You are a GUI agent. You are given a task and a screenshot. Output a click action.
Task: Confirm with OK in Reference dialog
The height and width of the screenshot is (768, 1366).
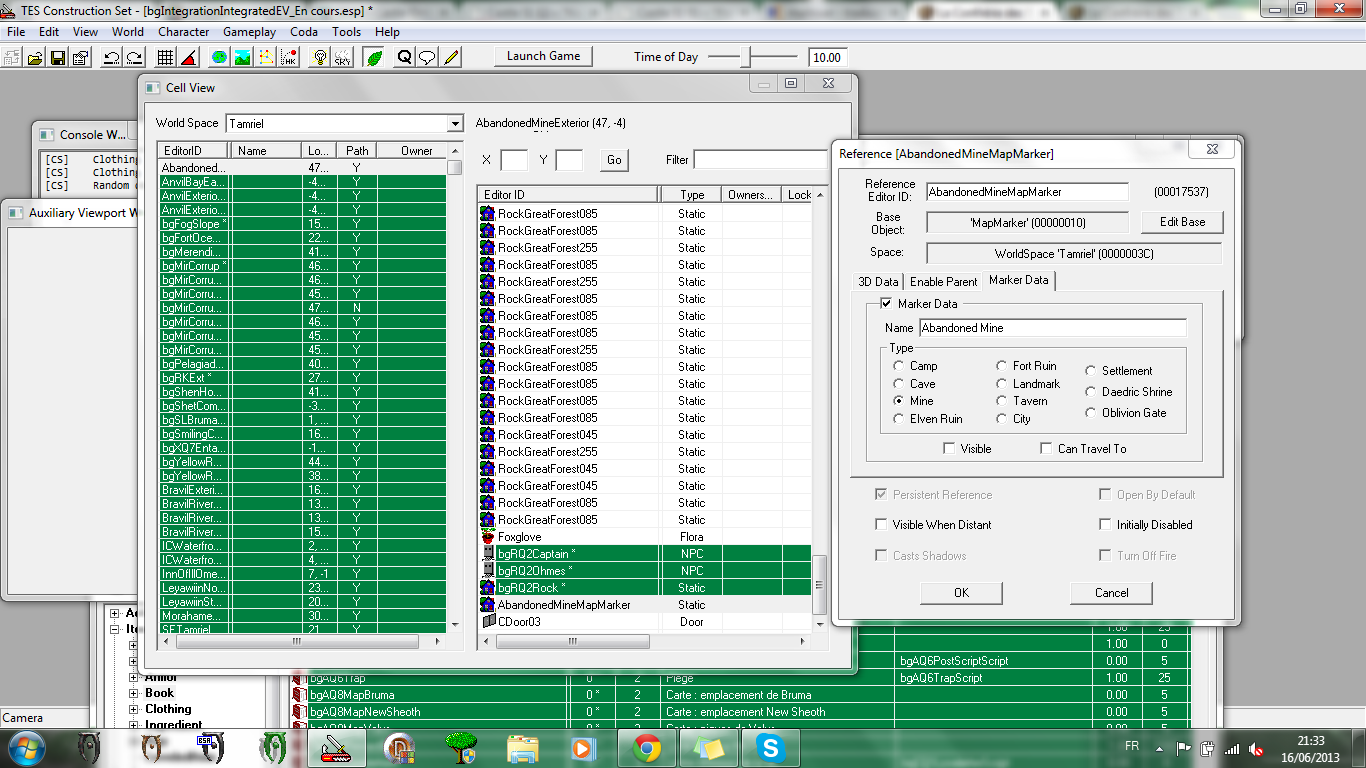961,593
